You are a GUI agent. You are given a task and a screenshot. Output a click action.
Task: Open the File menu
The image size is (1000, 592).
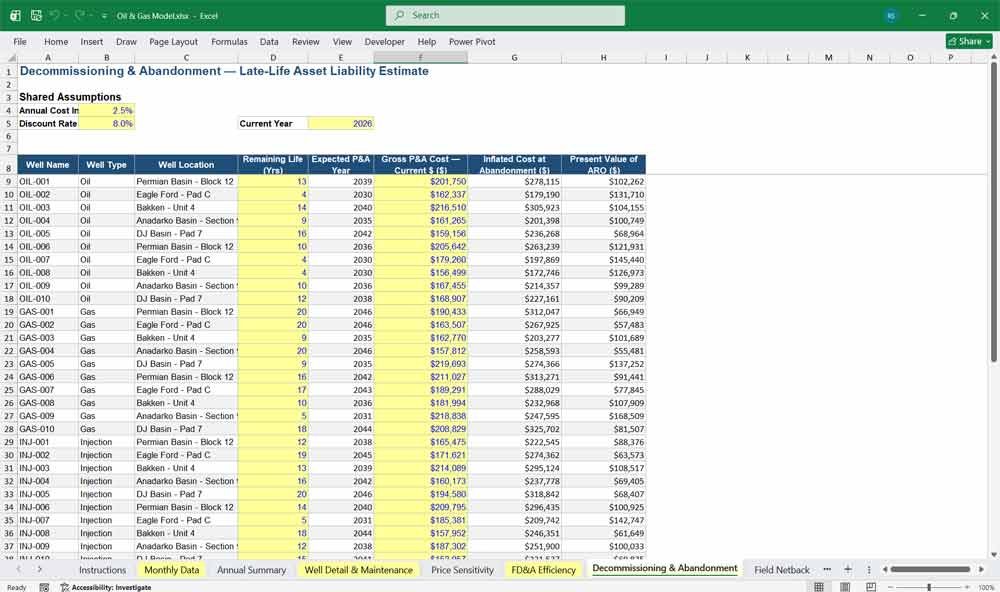[x=20, y=41]
